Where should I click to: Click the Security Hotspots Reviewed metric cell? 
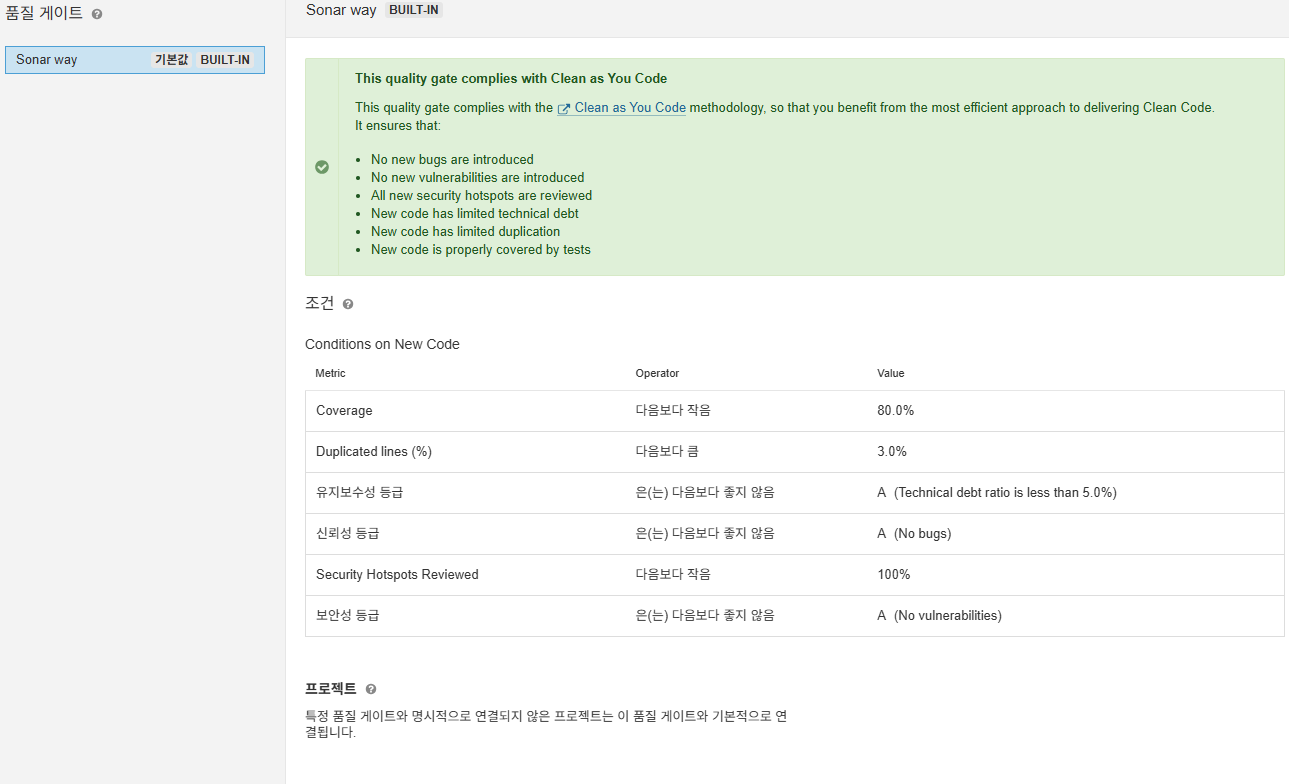[397, 575]
